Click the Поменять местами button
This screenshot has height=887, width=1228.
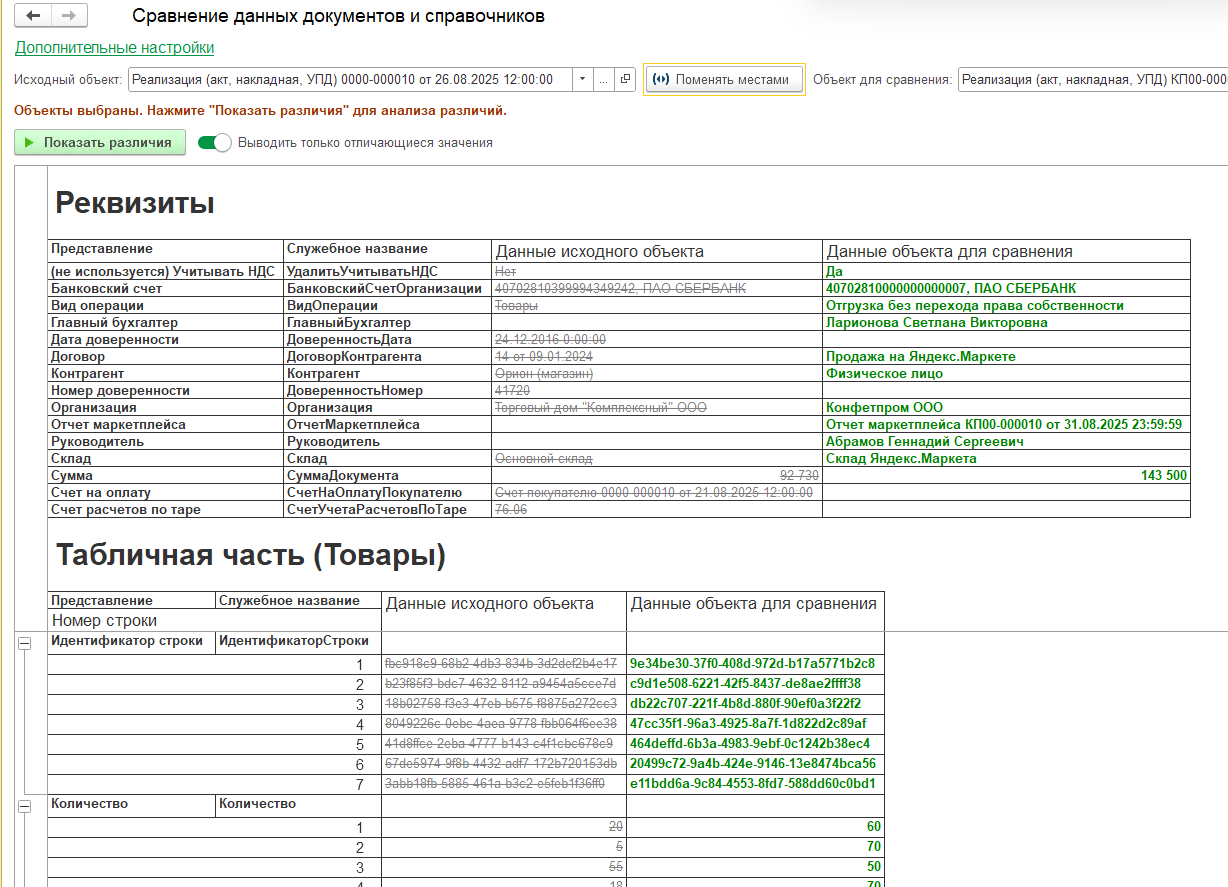[x=724, y=80]
